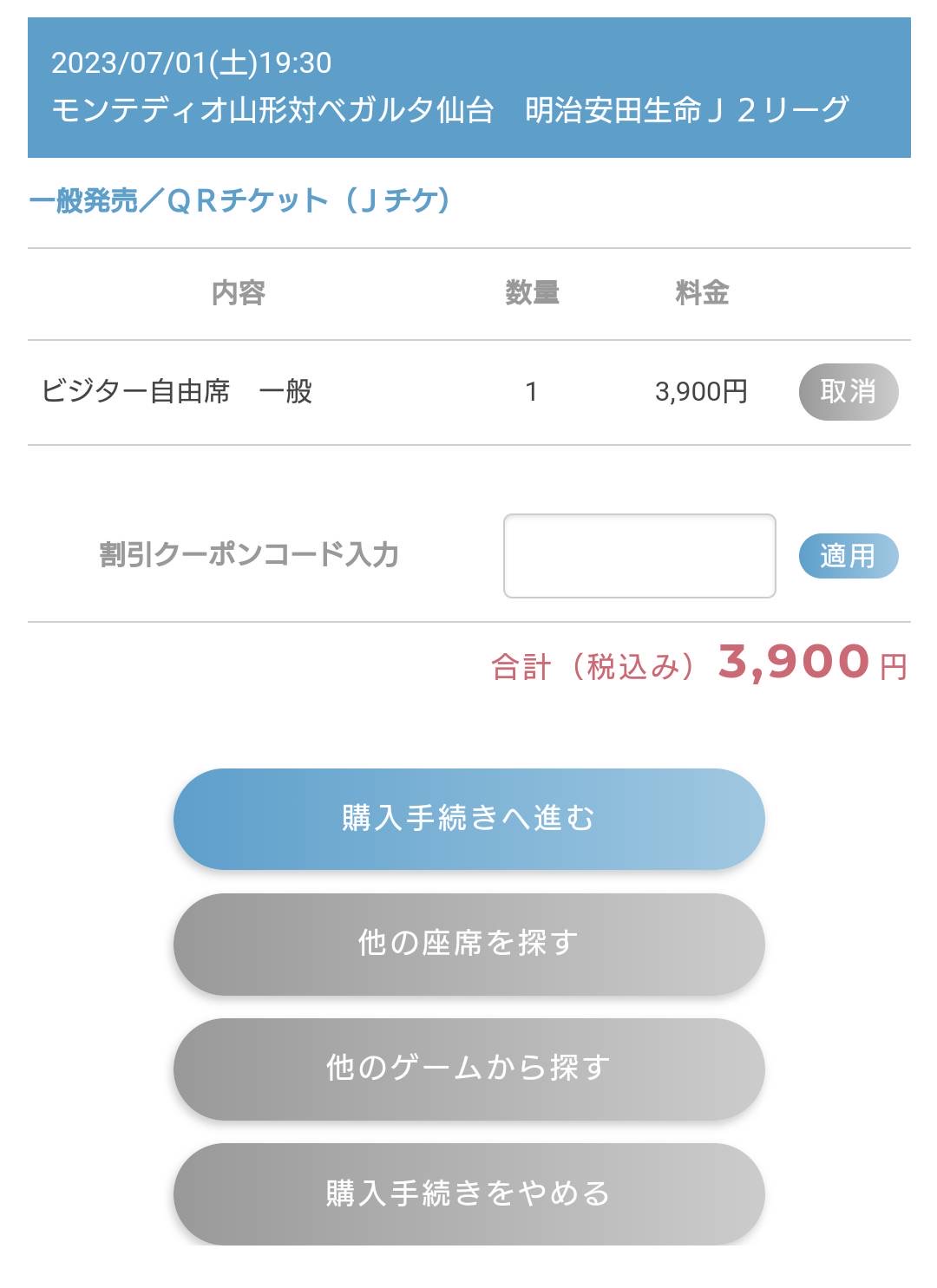Click the 数量 column header
The height and width of the screenshot is (1288, 937).
click(532, 293)
